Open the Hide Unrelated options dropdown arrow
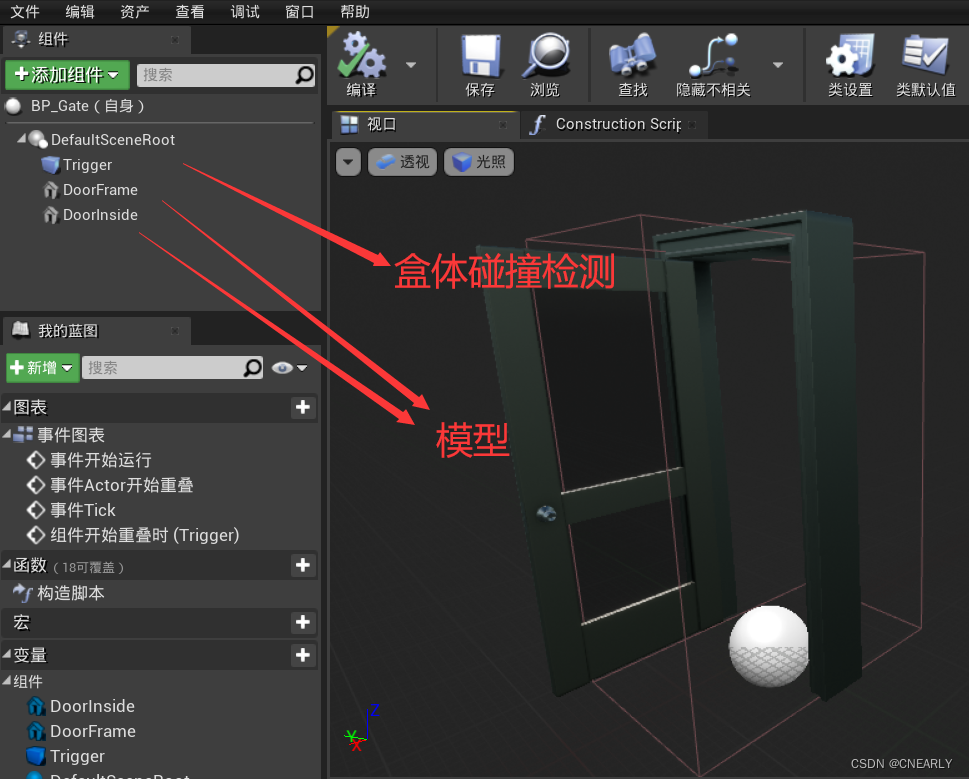The width and height of the screenshot is (969, 779). pyautogui.click(x=778, y=64)
